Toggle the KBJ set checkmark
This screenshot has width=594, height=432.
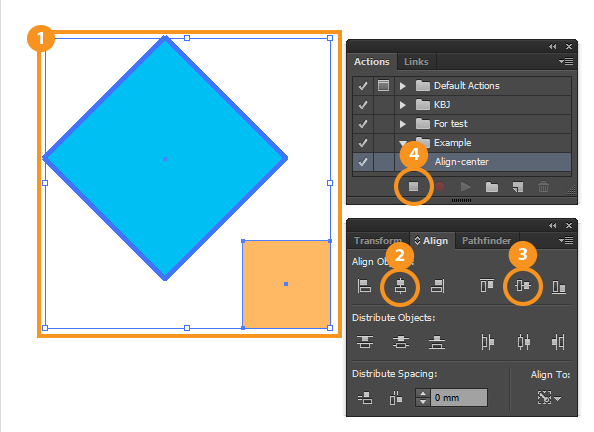click(363, 105)
